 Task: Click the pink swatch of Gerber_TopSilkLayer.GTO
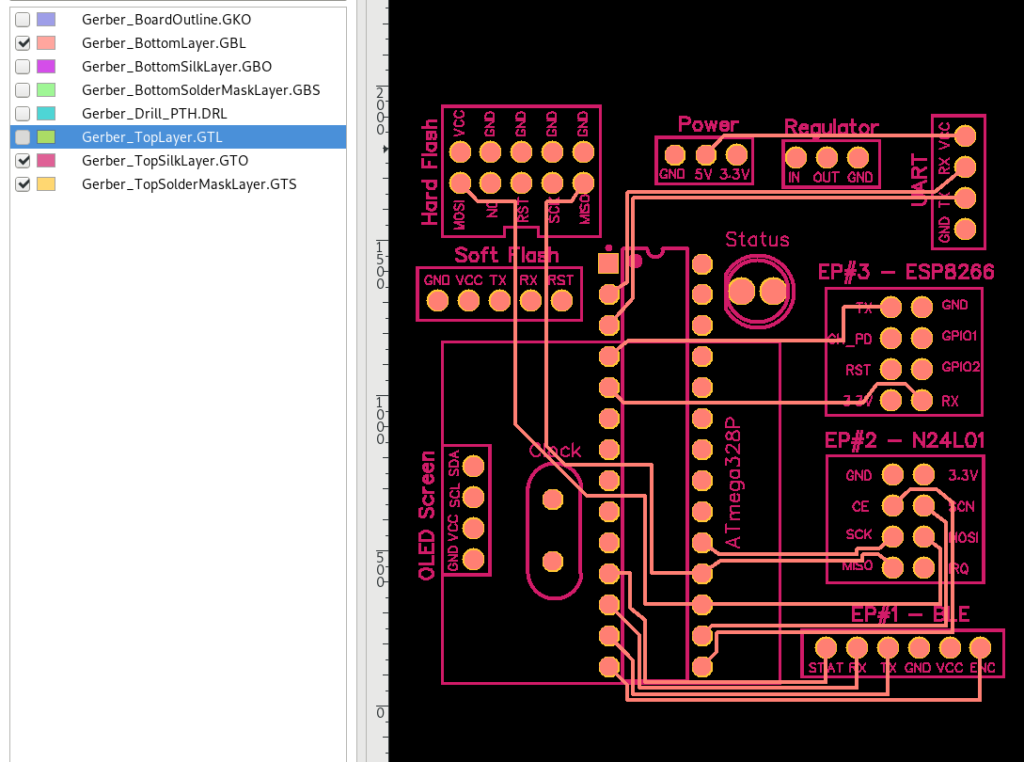(46, 161)
